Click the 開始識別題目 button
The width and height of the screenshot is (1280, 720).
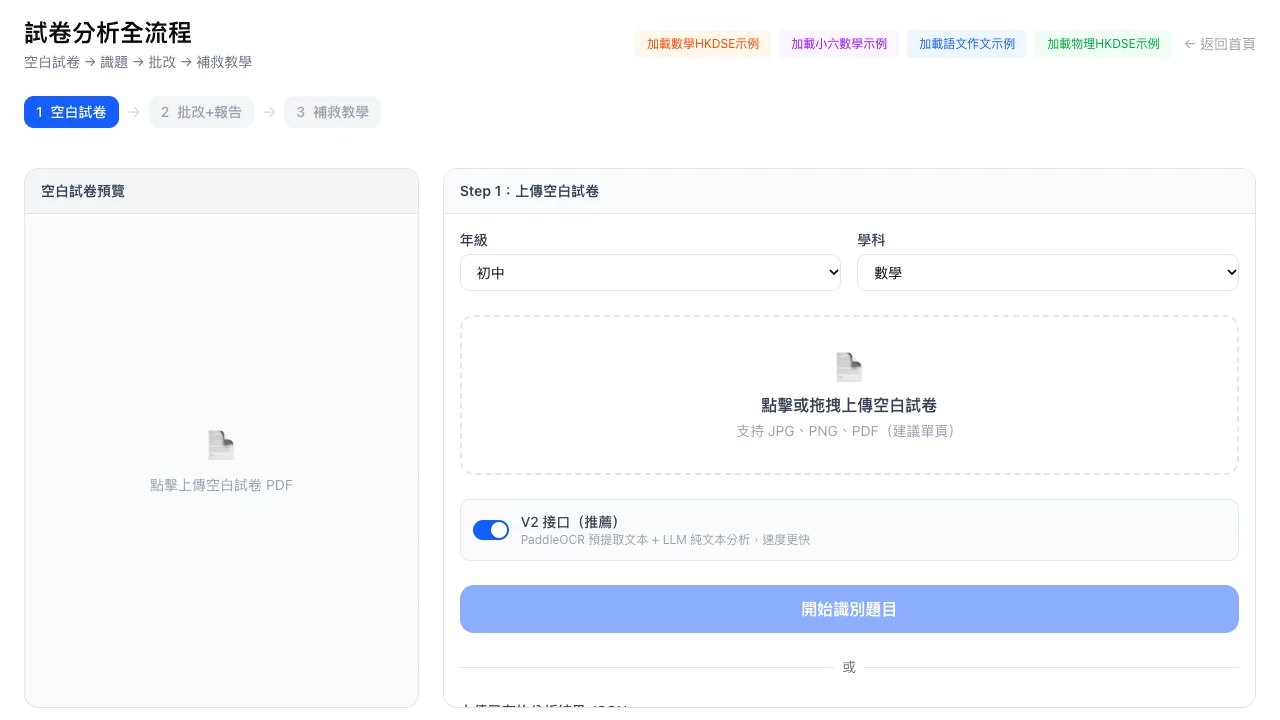pyautogui.click(x=849, y=609)
